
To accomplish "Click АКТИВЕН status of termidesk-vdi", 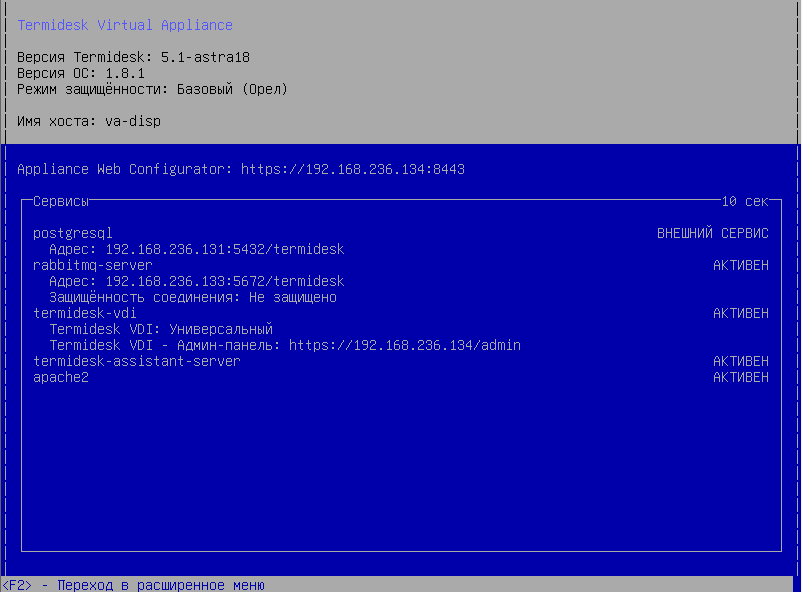I will click(x=741, y=313).
